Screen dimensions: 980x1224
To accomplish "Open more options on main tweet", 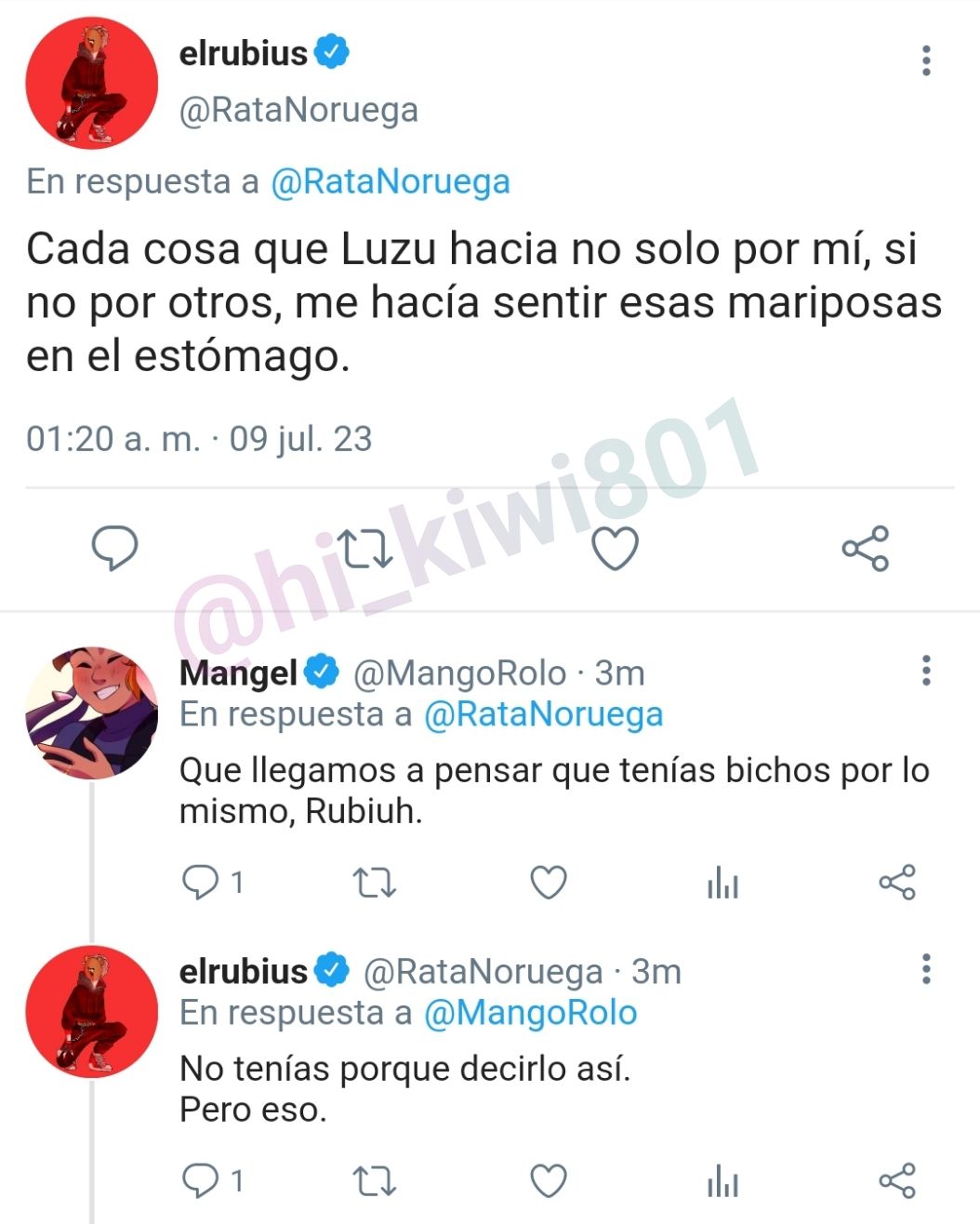I will (926, 60).
